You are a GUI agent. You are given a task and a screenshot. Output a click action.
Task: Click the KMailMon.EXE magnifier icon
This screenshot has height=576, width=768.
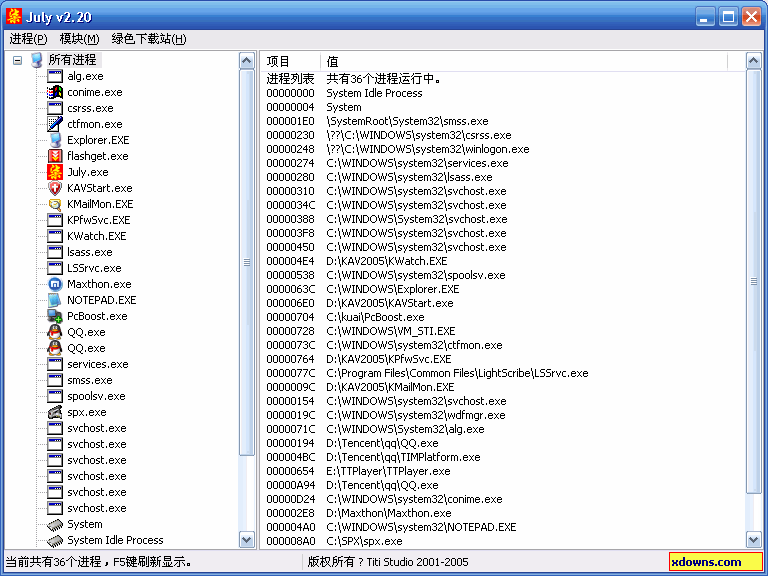pyautogui.click(x=55, y=204)
